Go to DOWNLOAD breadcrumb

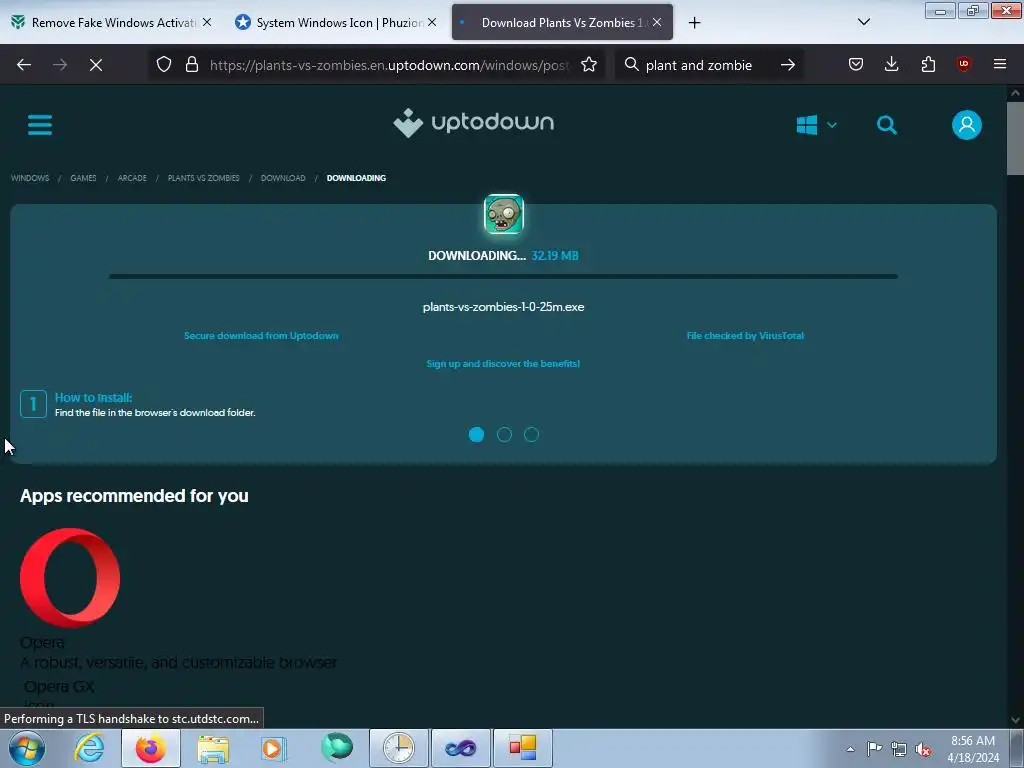[283, 178]
